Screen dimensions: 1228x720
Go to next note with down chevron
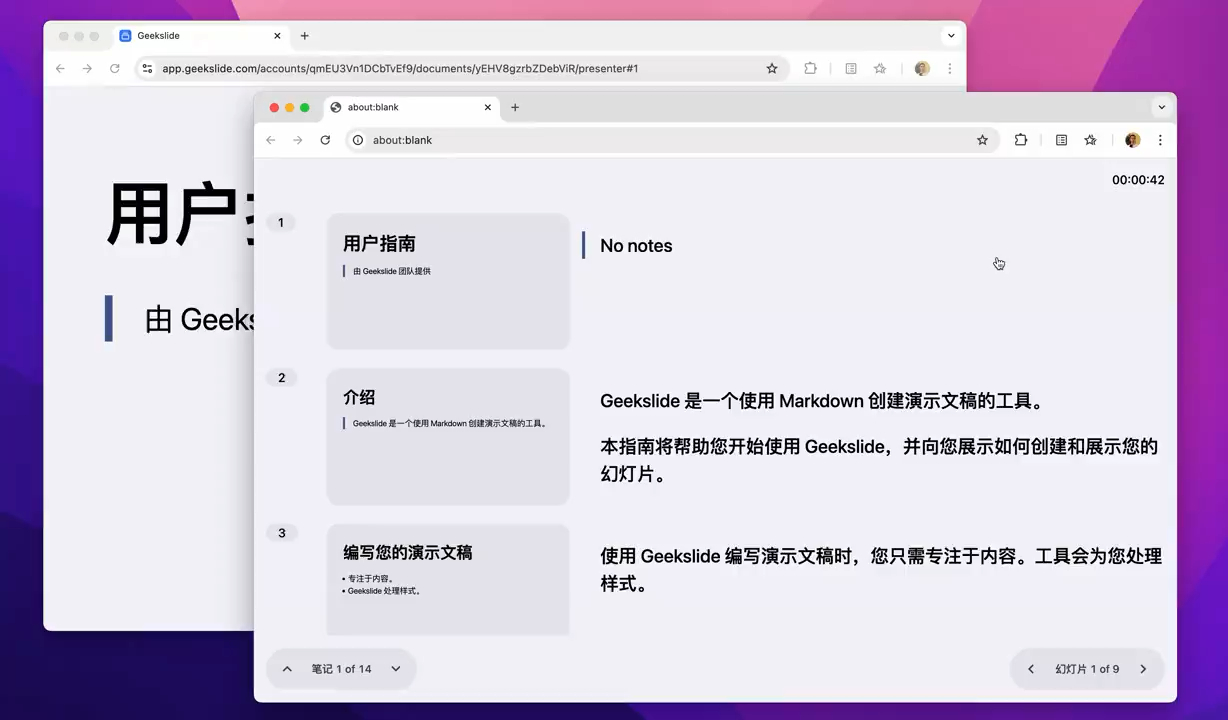click(396, 669)
